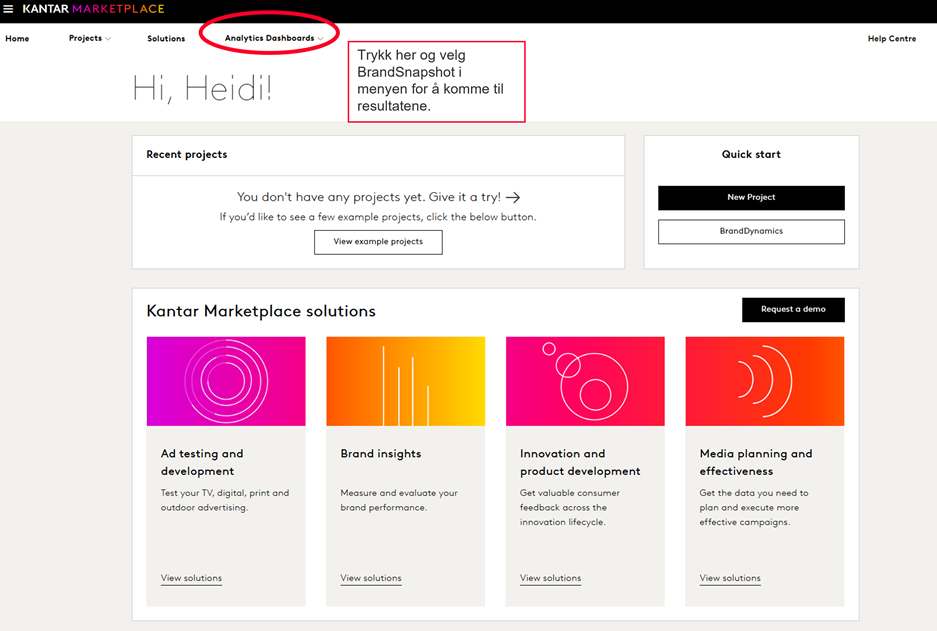Screen dimensions: 937x631
Task: Click 'Test your TV, digital, print' description
Action: 225,500
